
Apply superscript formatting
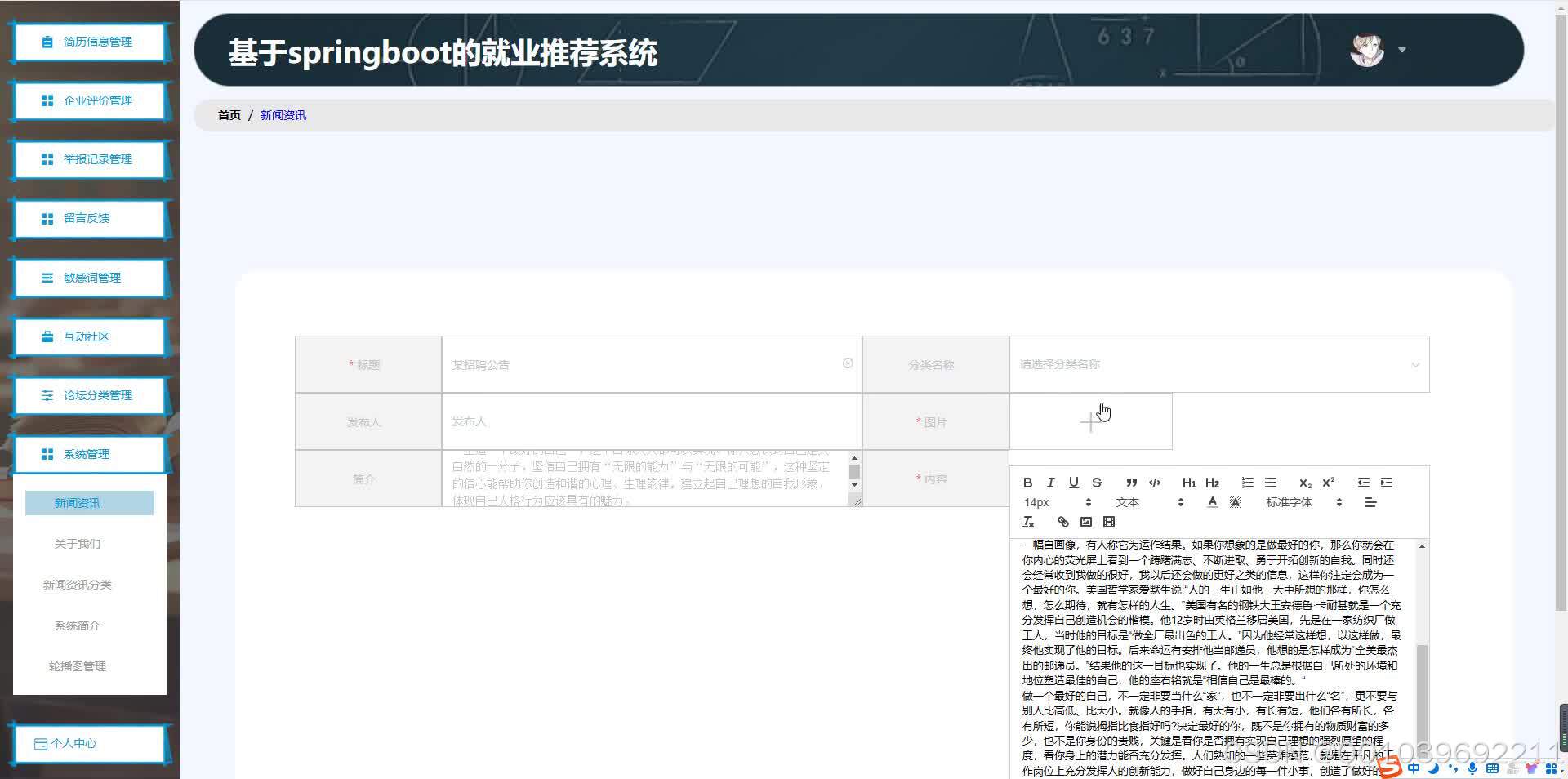click(x=1329, y=483)
